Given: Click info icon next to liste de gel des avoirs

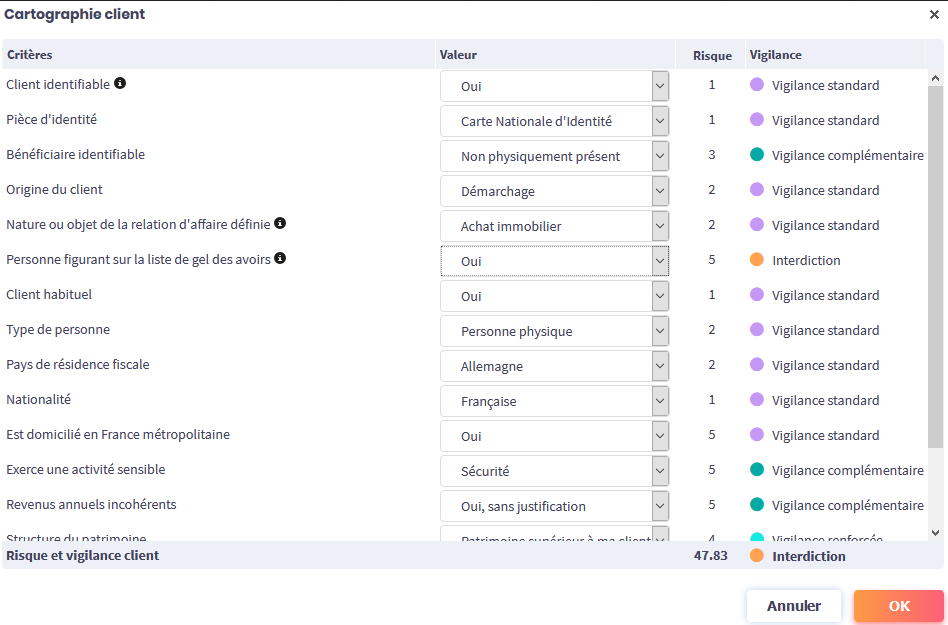Looking at the screenshot, I should click(x=280, y=258).
